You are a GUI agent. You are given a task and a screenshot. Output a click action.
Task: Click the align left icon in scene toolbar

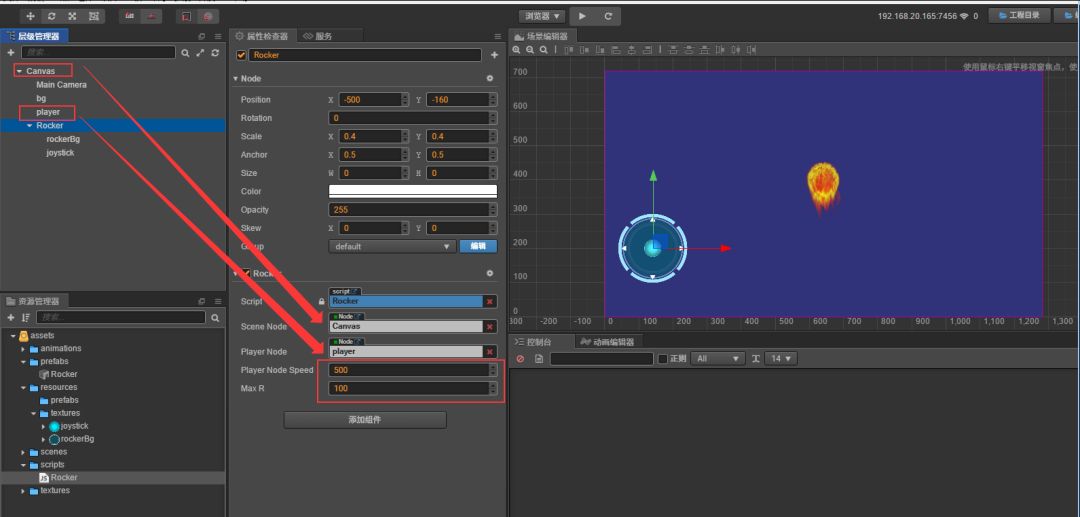click(x=616, y=50)
